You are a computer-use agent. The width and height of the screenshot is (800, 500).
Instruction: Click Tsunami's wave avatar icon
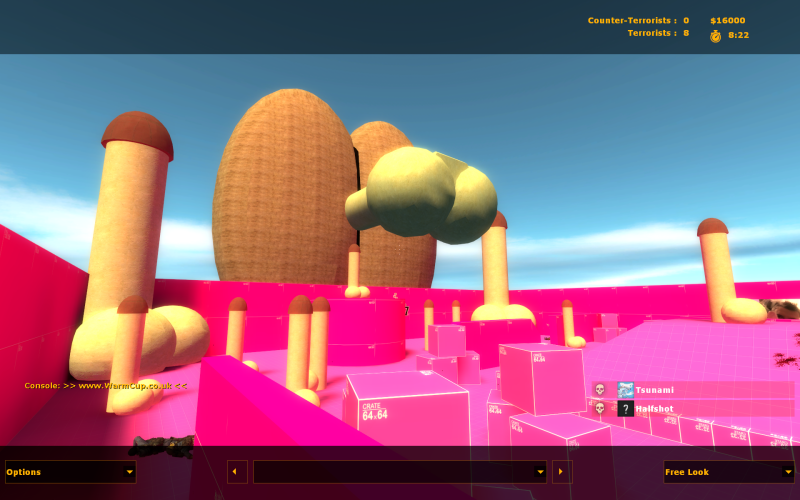[x=625, y=390]
